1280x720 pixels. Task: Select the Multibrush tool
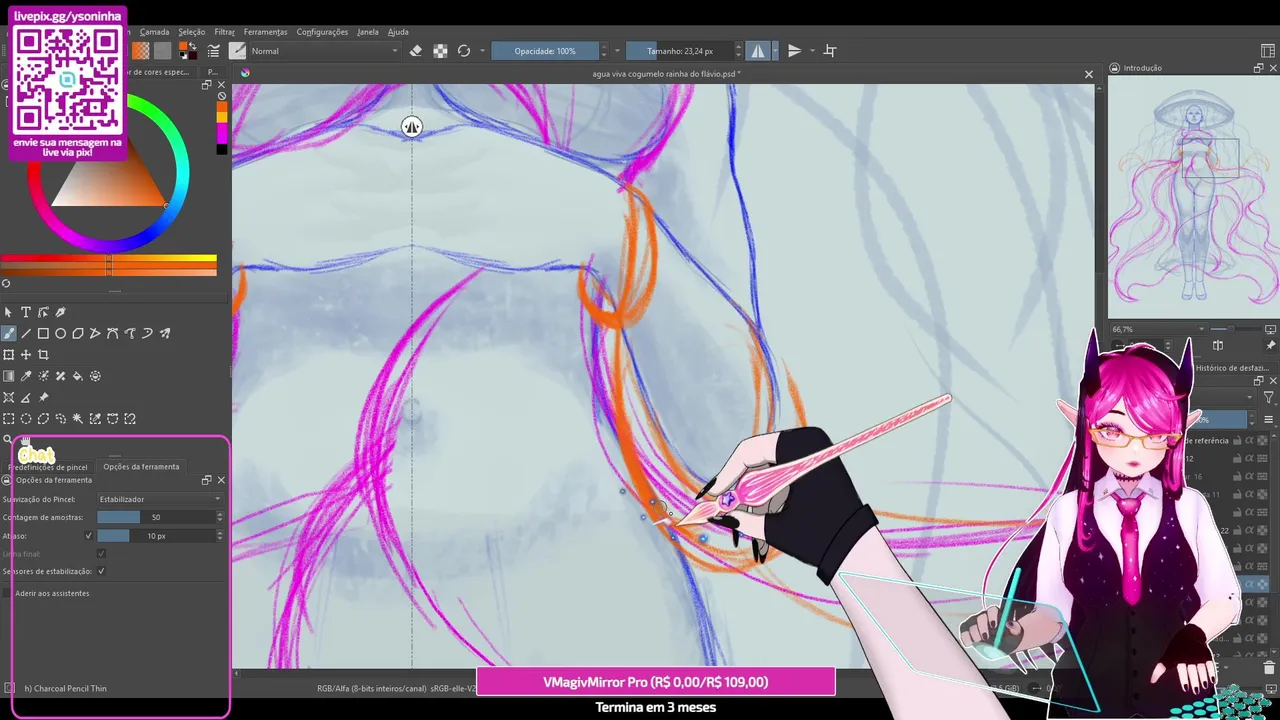[x=164, y=333]
